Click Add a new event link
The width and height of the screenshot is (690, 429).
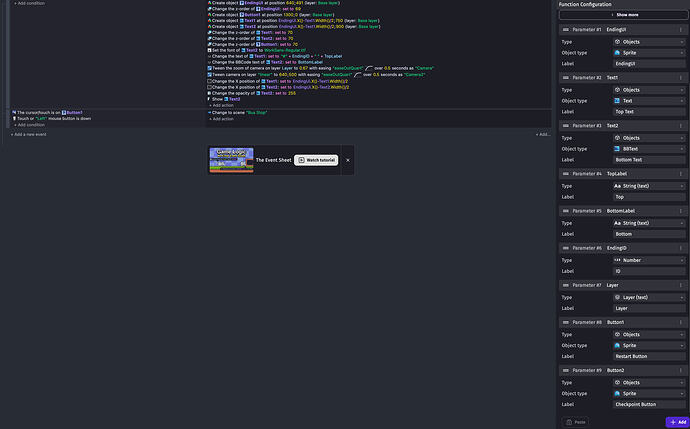pos(29,135)
